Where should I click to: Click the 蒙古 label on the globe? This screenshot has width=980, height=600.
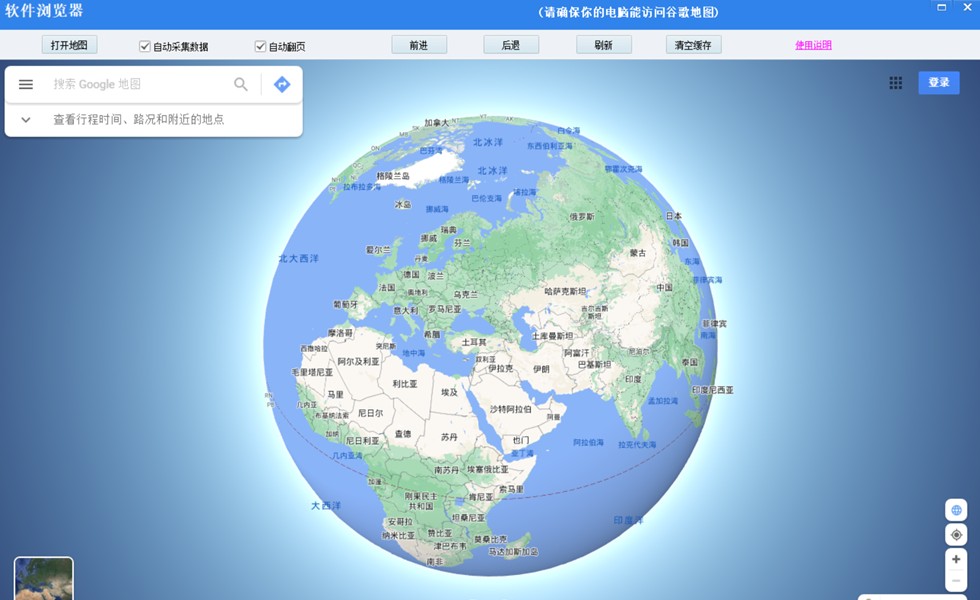[x=638, y=253]
